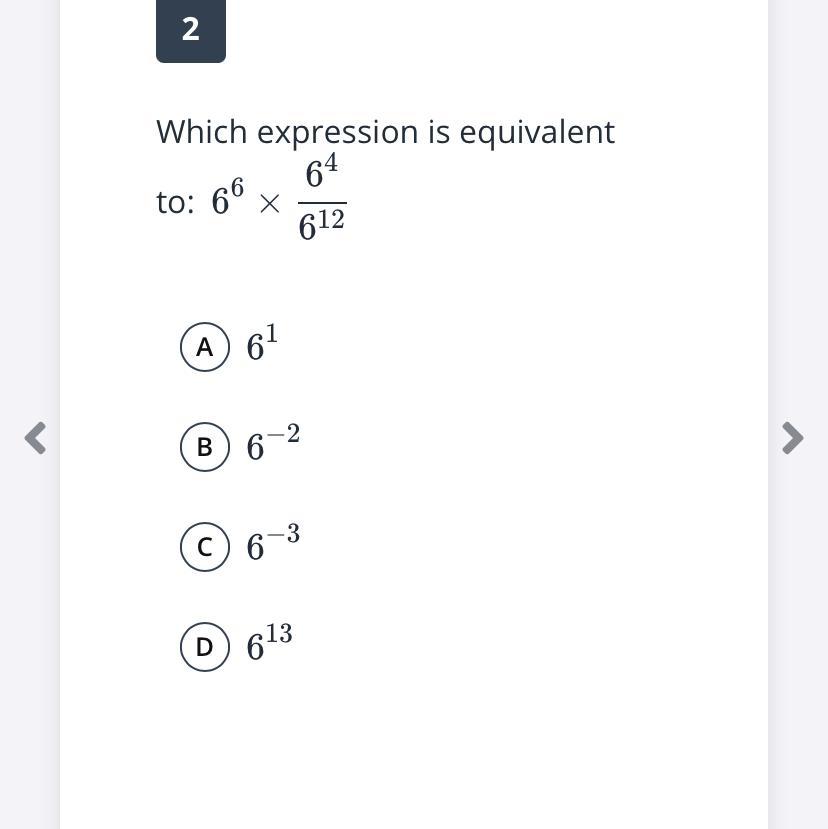Click the 6 to the 13 answer text
The image size is (828, 829).
click(269, 644)
